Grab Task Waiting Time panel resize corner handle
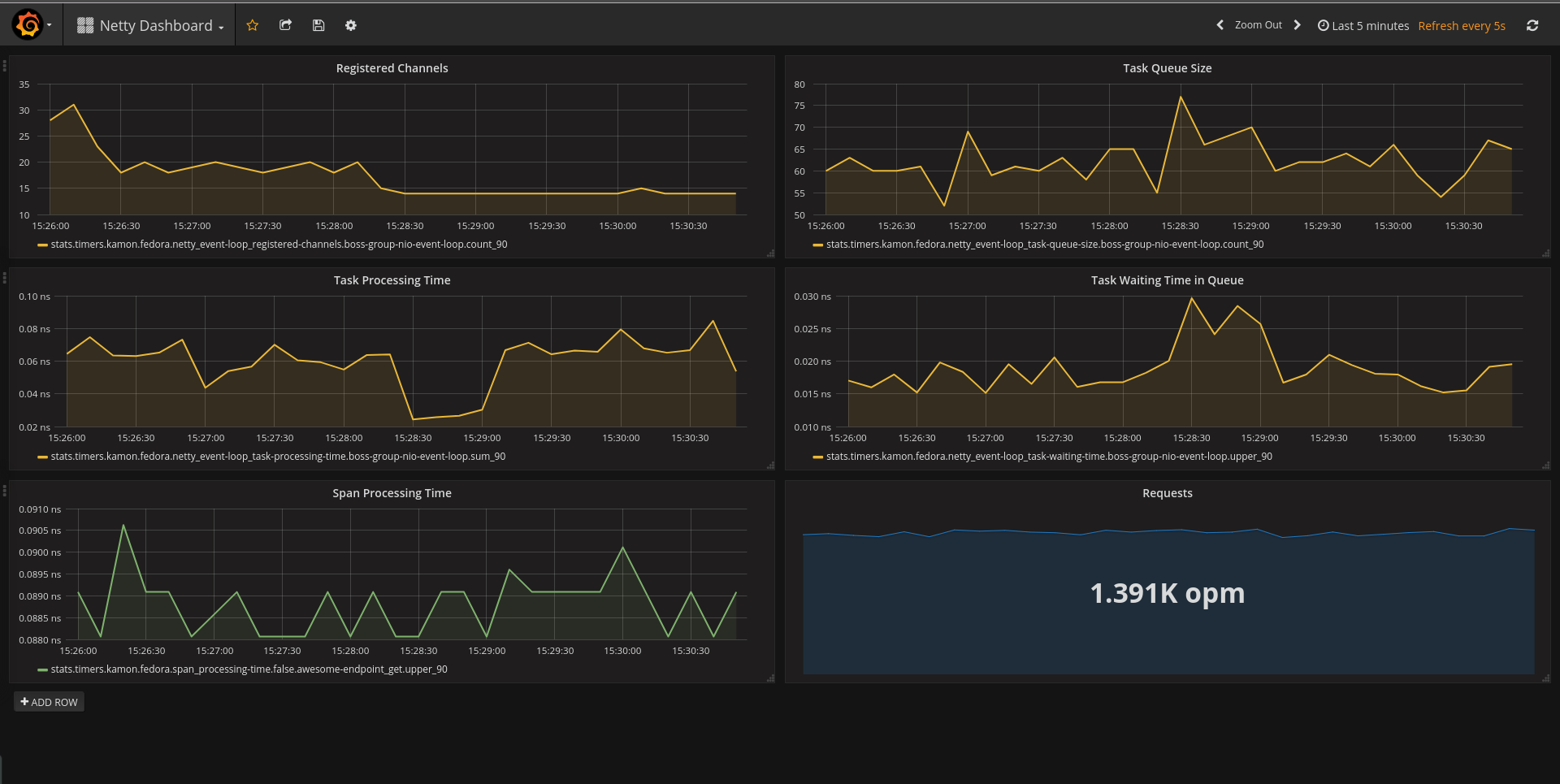 click(x=1546, y=466)
